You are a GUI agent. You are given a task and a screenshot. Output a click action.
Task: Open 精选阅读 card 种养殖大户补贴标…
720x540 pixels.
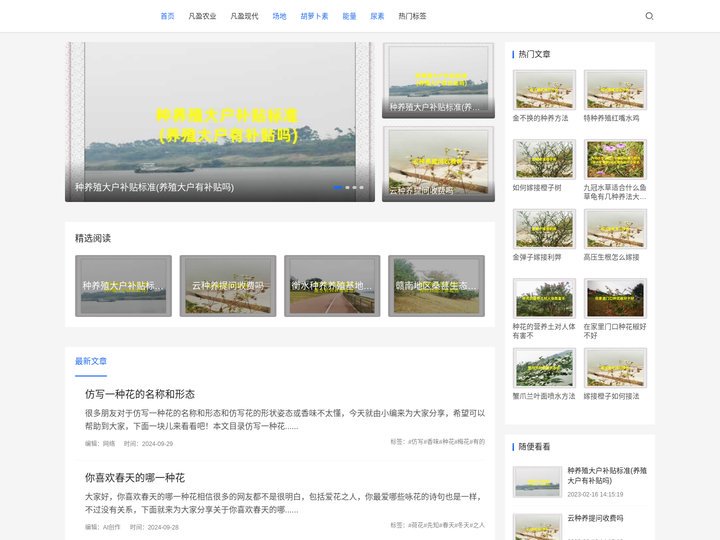(124, 286)
